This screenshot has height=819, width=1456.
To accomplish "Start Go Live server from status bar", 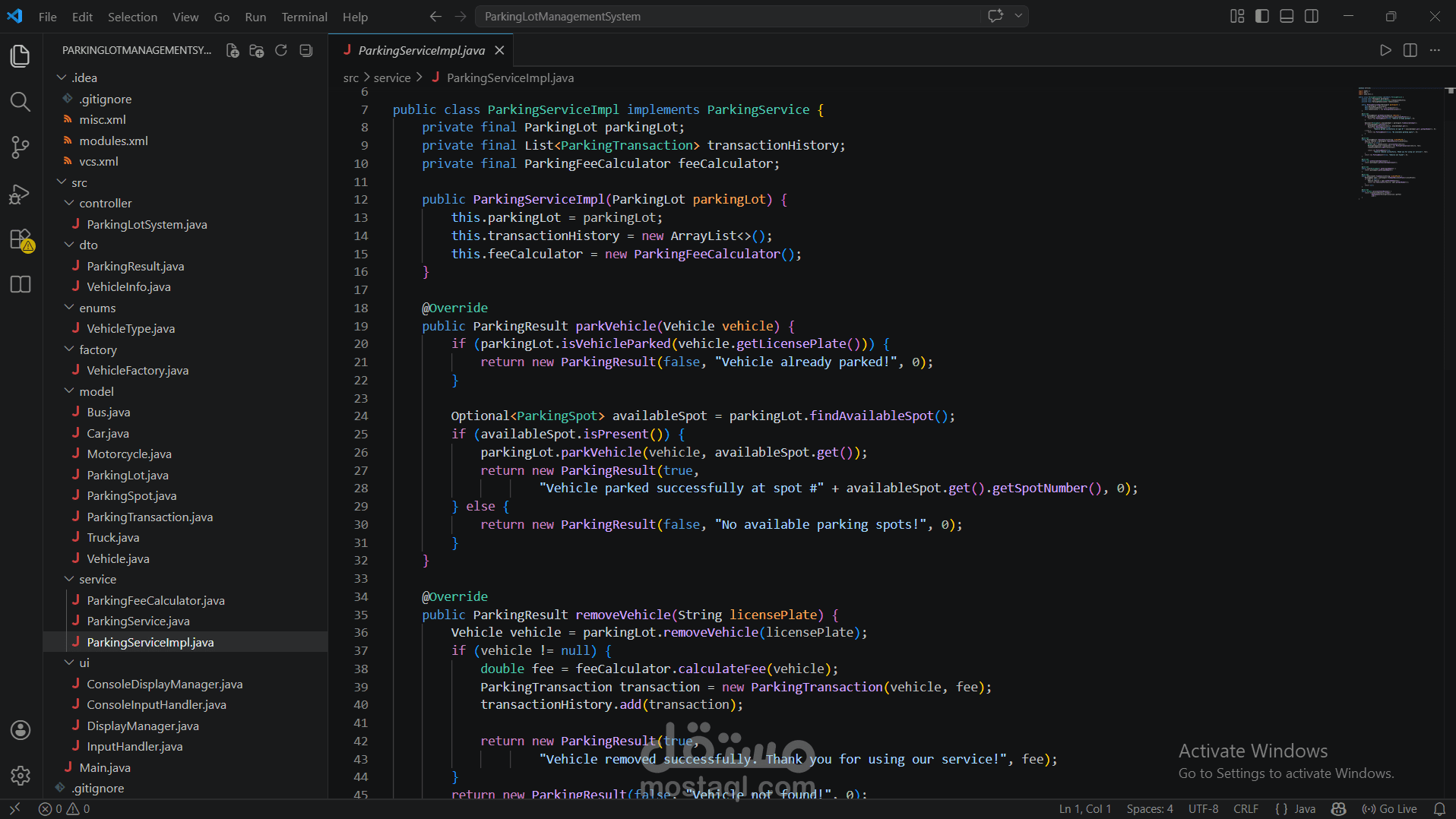I will point(1389,809).
